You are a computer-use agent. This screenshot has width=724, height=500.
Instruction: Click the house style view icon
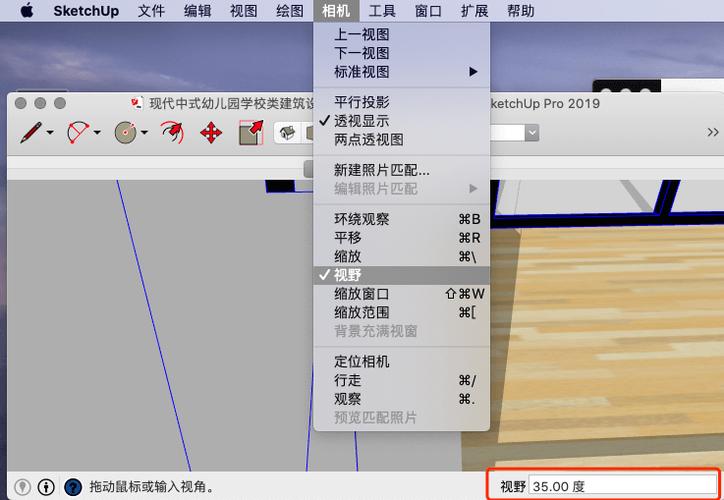pos(287,133)
